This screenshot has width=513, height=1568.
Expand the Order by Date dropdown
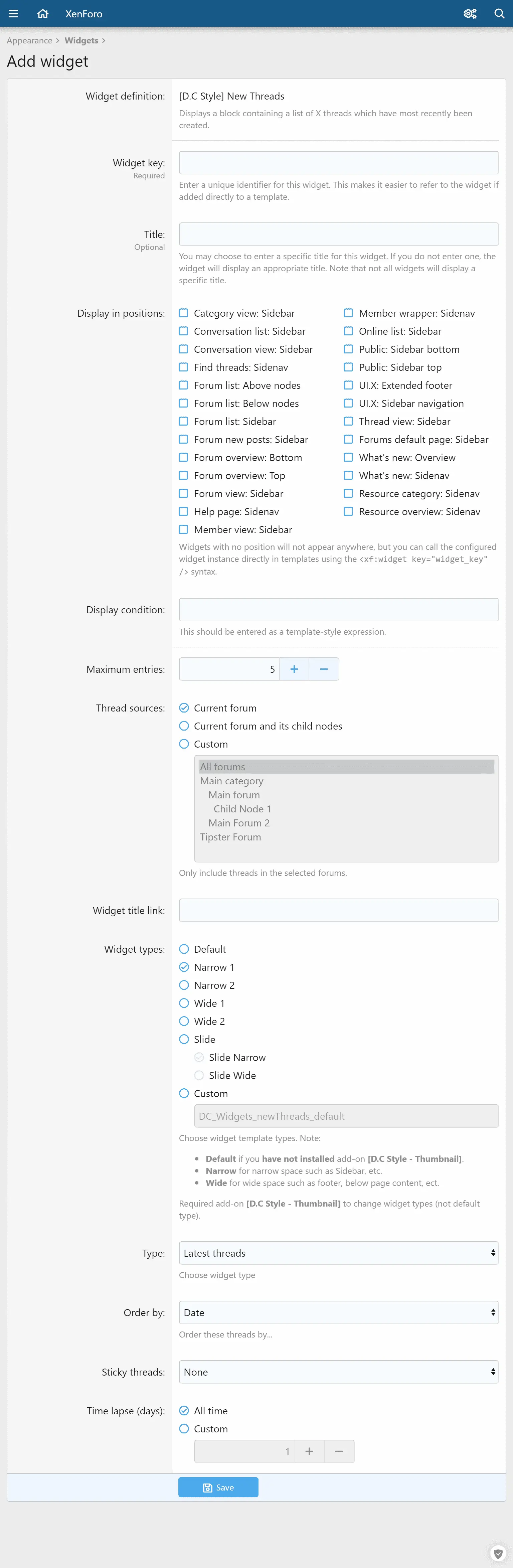338,1312
